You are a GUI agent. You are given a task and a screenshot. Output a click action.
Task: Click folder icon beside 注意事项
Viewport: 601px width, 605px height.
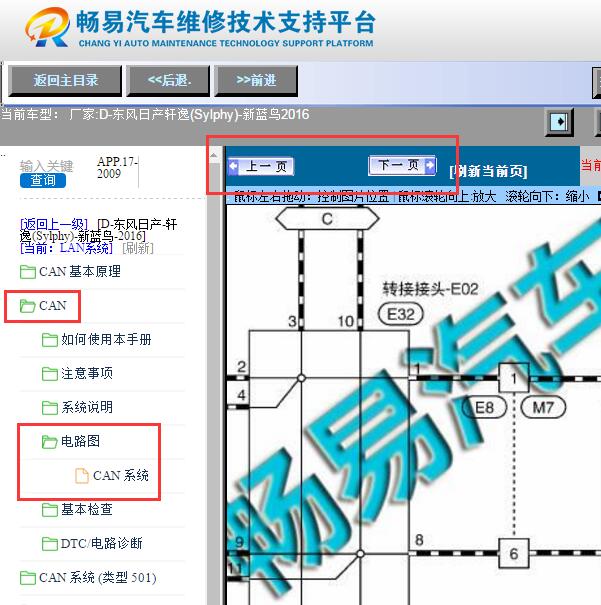[50, 374]
